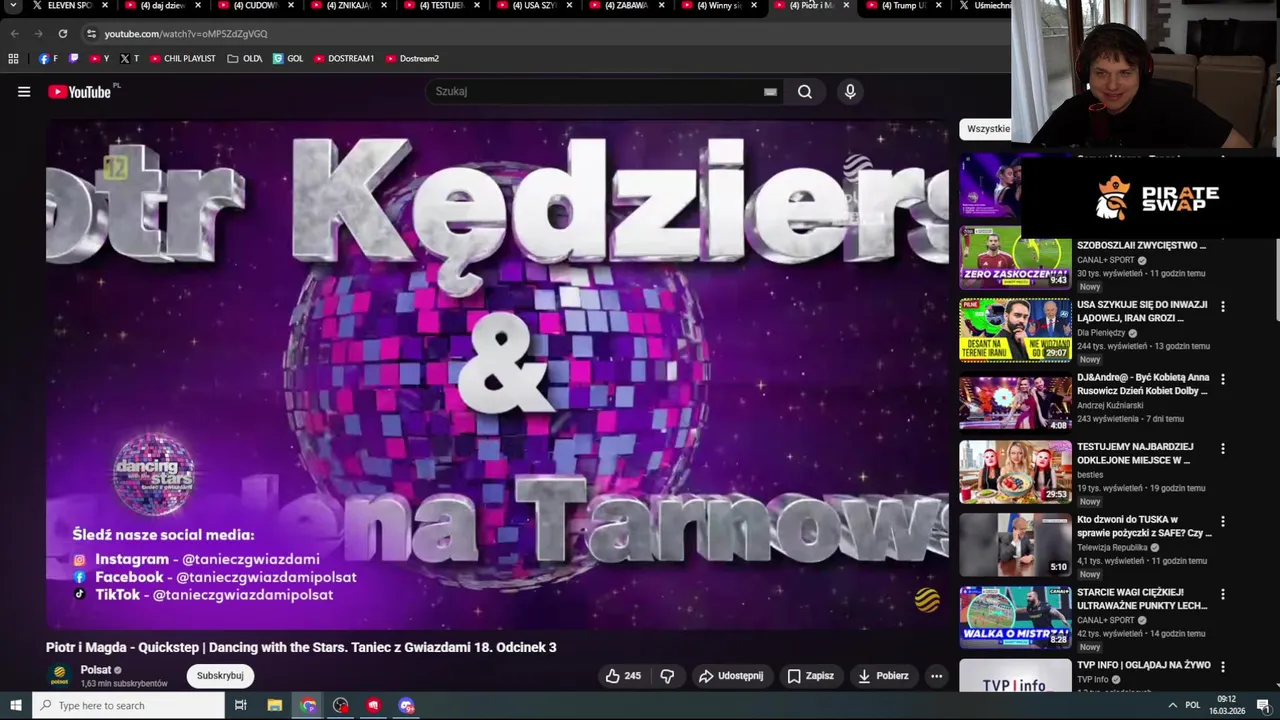This screenshot has width=1280, height=720.
Task: Open options for DJ&Andre@ video
Action: point(1222,380)
